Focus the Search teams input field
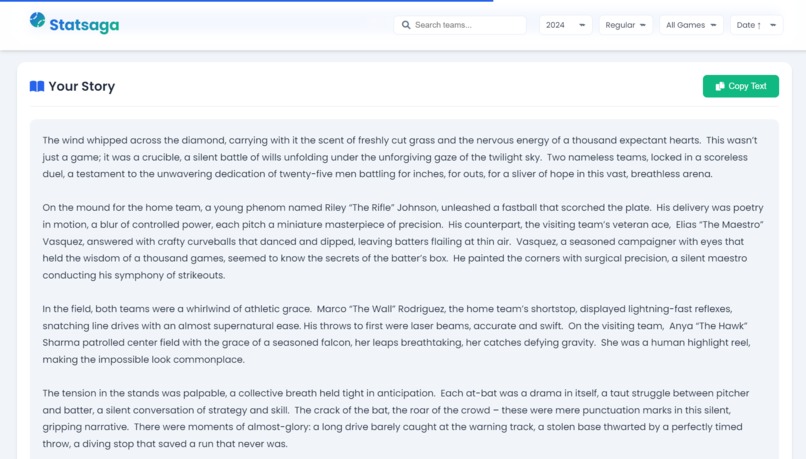806x459 pixels. tap(460, 25)
